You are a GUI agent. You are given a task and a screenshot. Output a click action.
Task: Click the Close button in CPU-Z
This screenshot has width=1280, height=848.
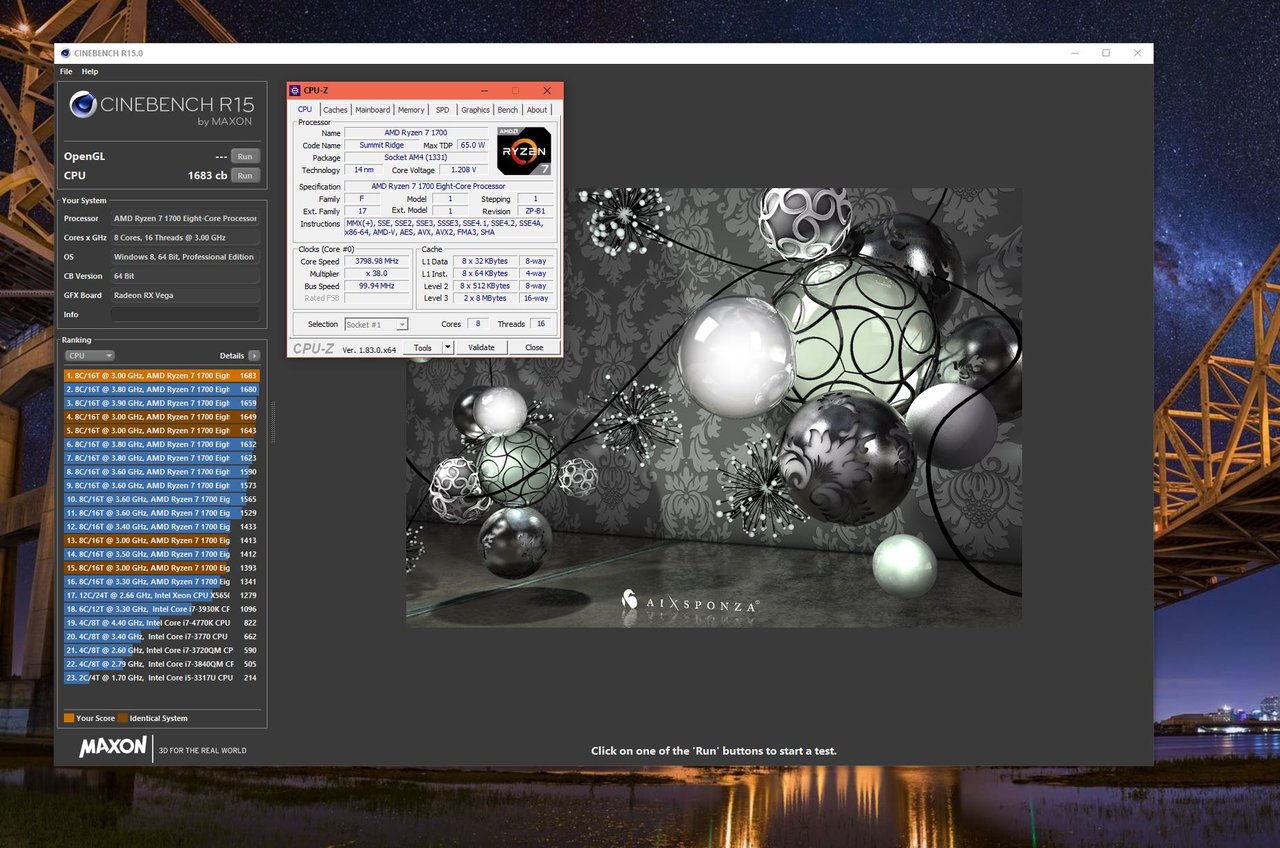(534, 348)
